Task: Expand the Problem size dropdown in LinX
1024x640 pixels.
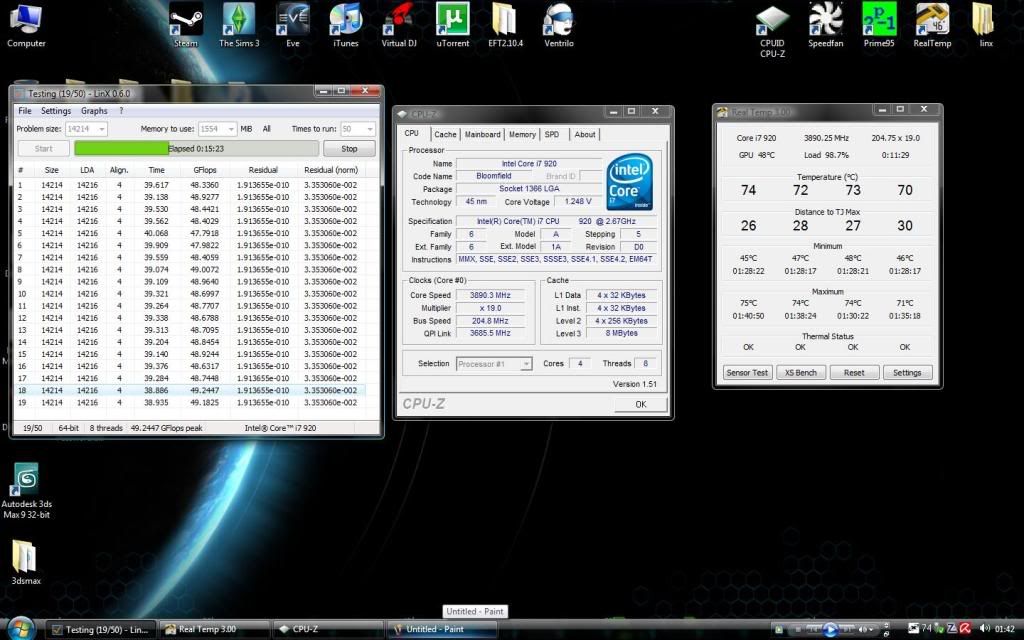Action: tap(101, 129)
